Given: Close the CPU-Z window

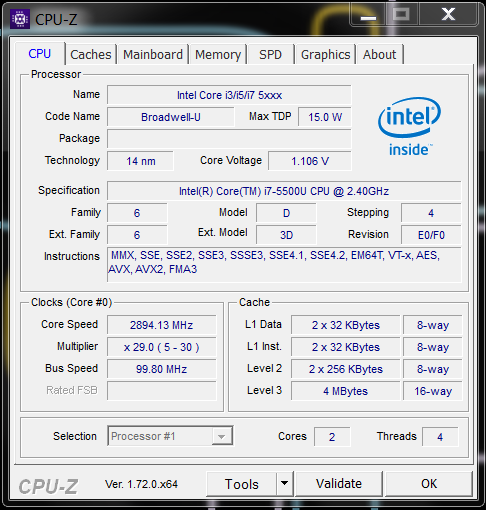Looking at the screenshot, I should click(448, 15).
